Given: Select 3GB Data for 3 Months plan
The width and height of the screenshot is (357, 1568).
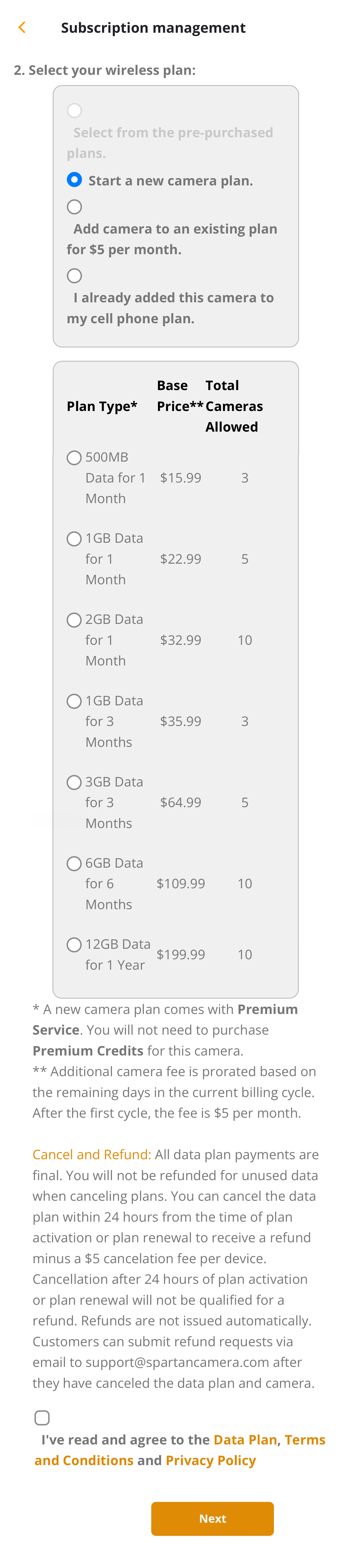Looking at the screenshot, I should coord(74,782).
